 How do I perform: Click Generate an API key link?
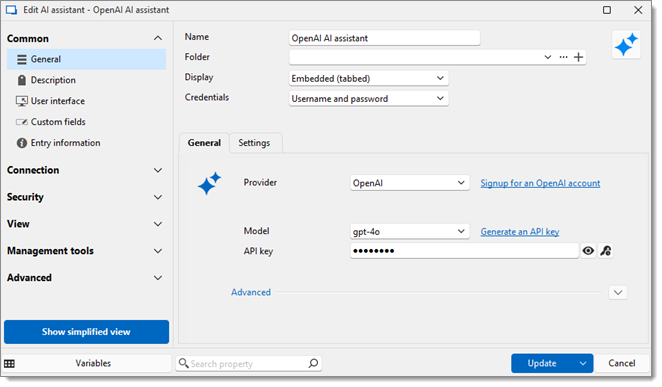pyautogui.click(x=520, y=232)
